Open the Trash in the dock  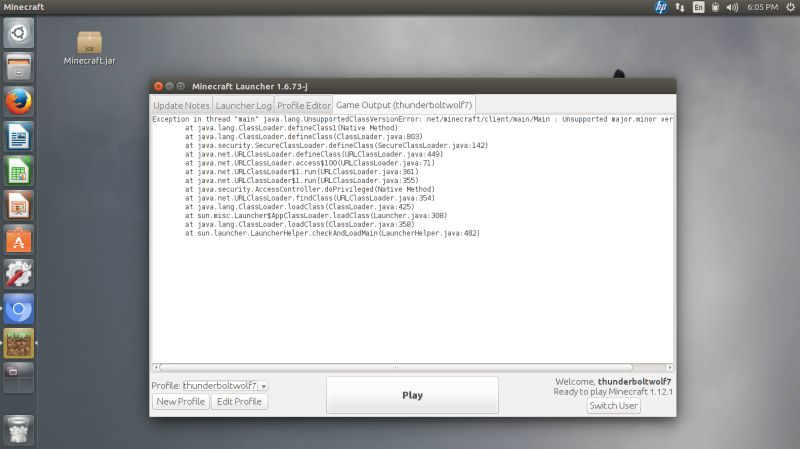(x=19, y=430)
